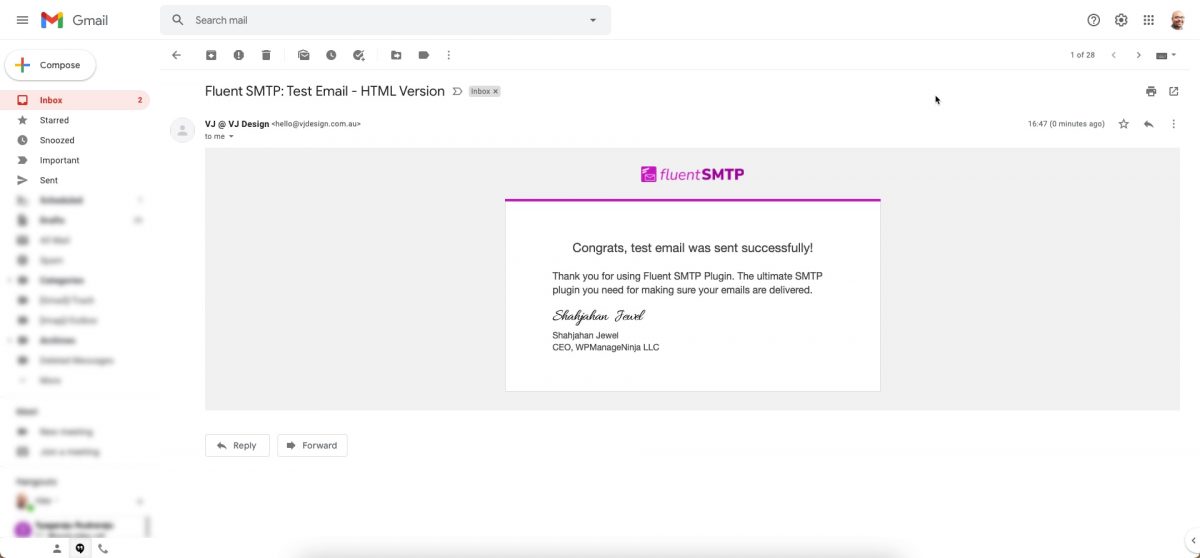Image resolution: width=1200 pixels, height=558 pixels.
Task: Toggle the importance marker beside the subject
Action: click(x=457, y=91)
